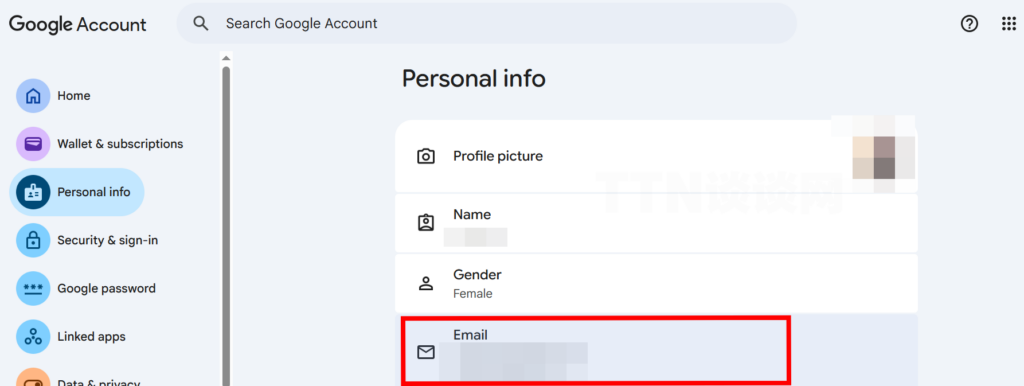Open the Name row

pos(656,223)
